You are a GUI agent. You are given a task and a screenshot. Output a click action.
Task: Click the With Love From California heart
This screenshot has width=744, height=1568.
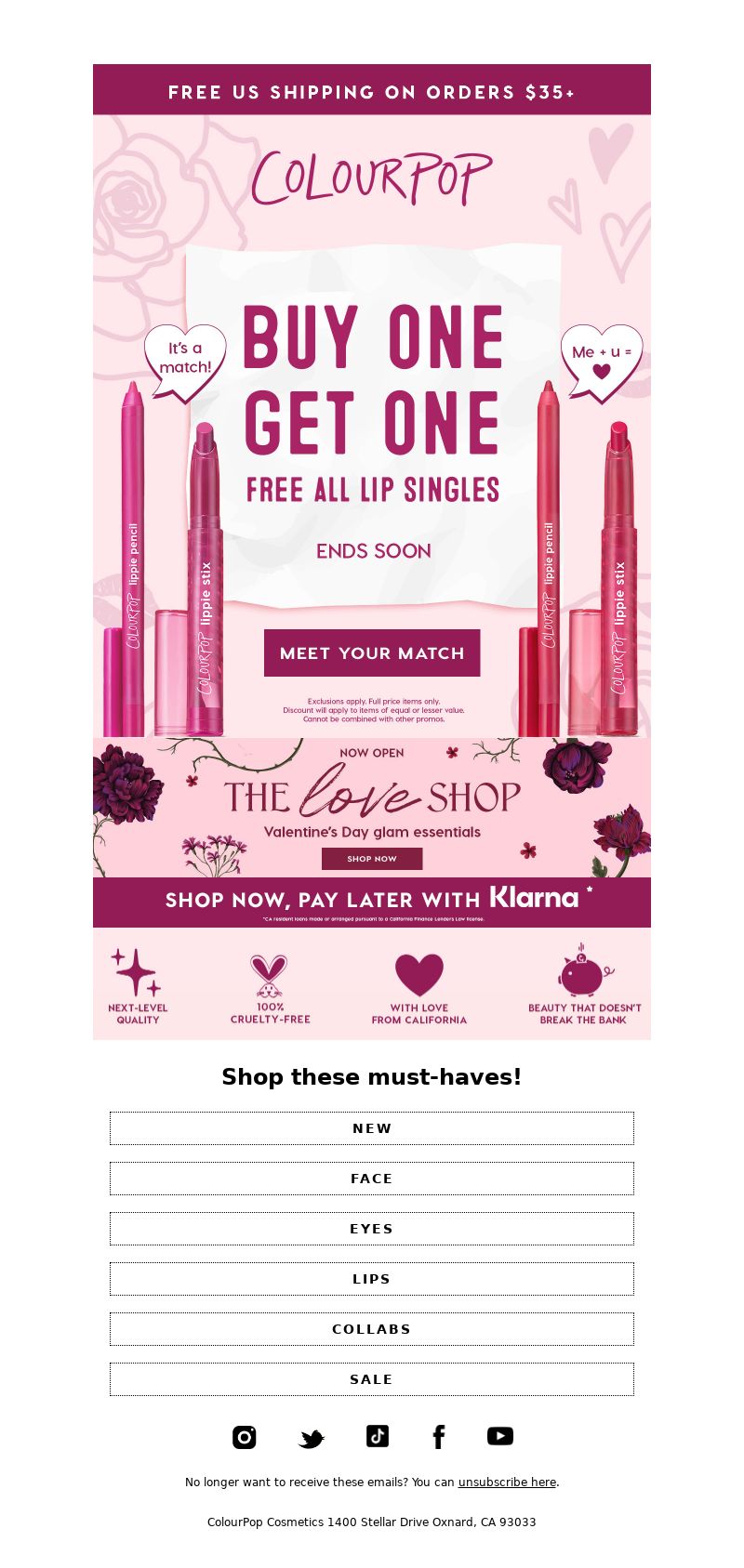419,975
